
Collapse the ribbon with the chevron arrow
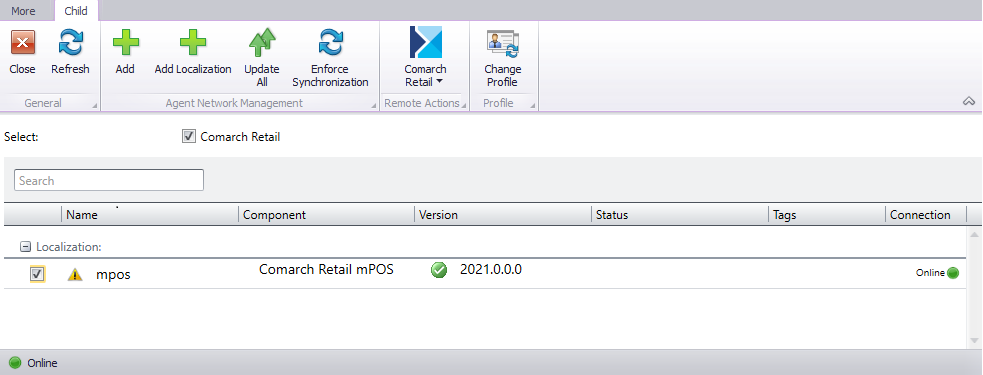click(969, 101)
